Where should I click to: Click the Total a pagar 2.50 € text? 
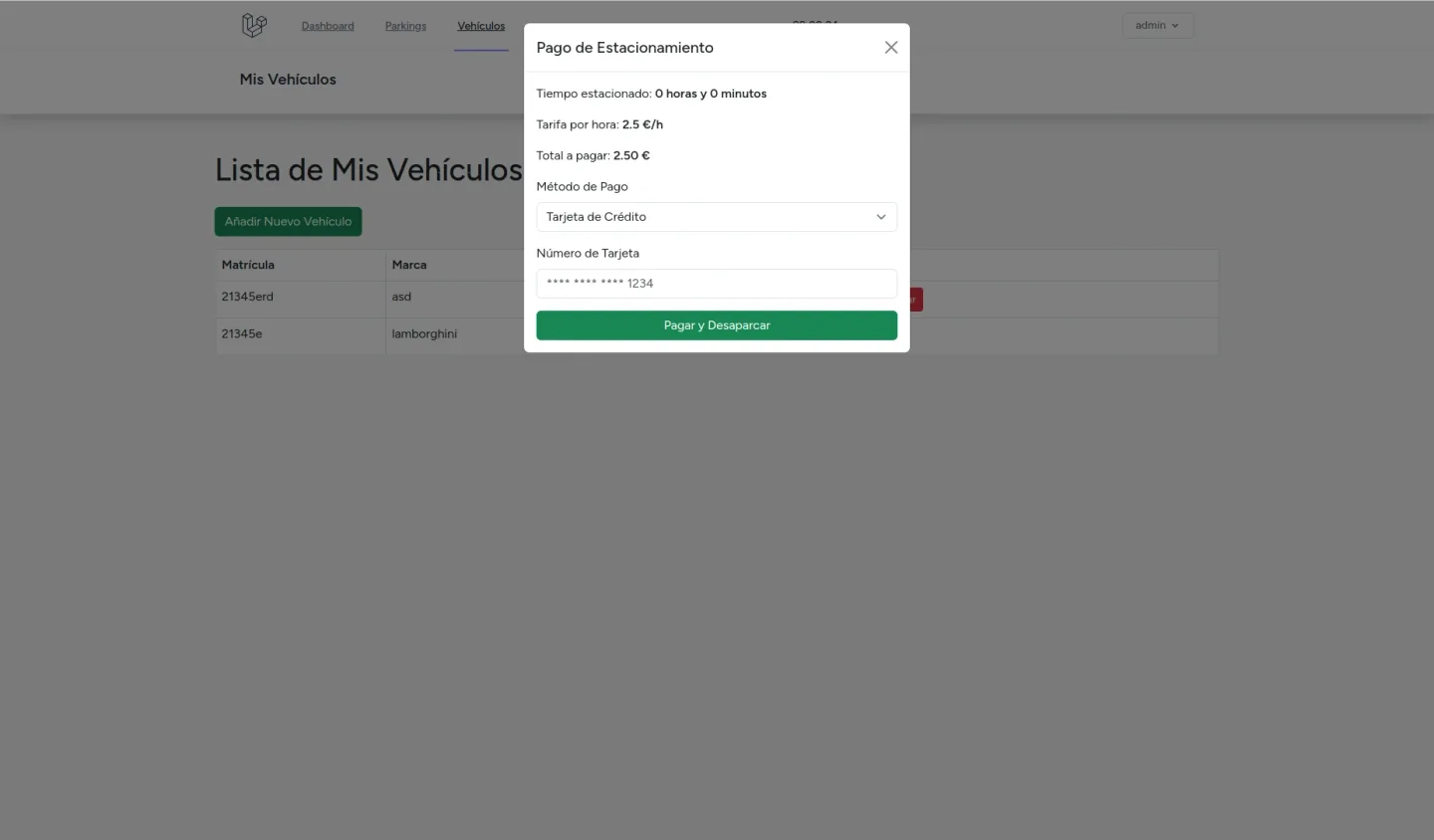coord(593,156)
